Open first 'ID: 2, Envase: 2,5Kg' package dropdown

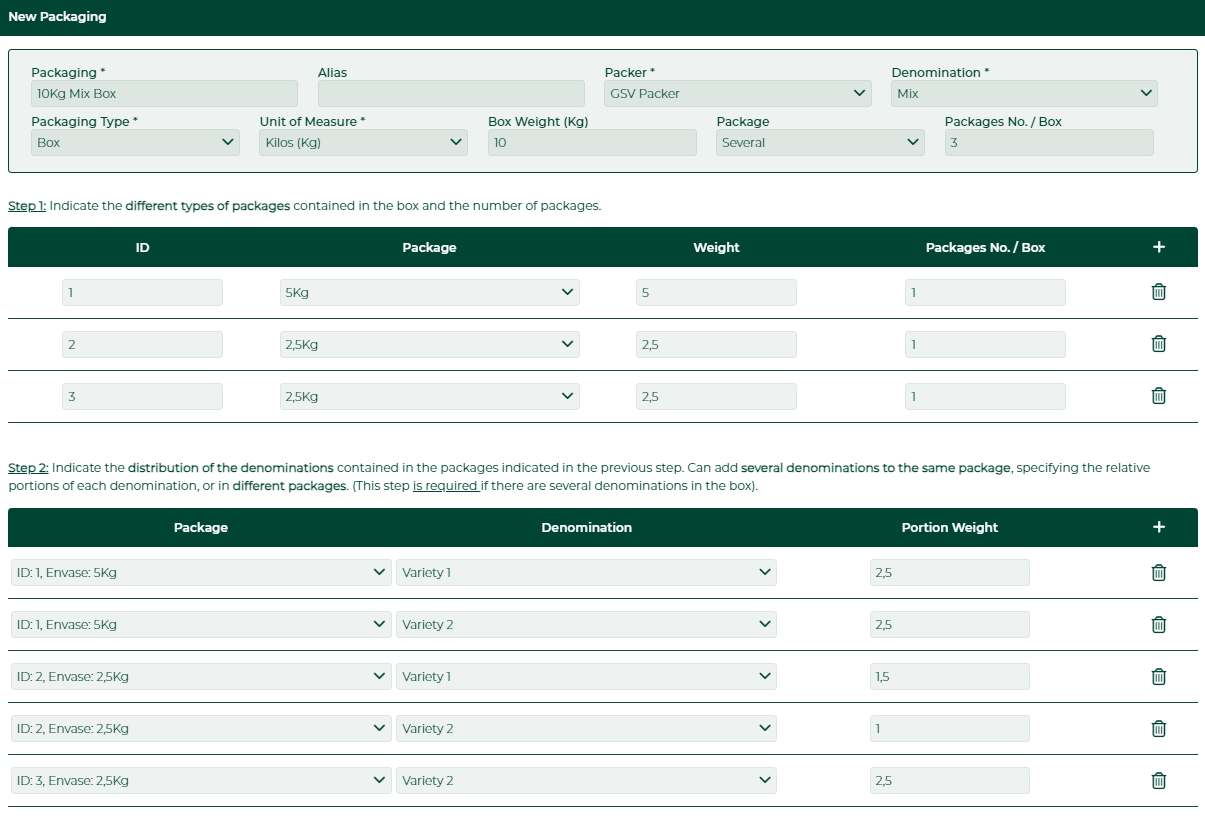[201, 677]
